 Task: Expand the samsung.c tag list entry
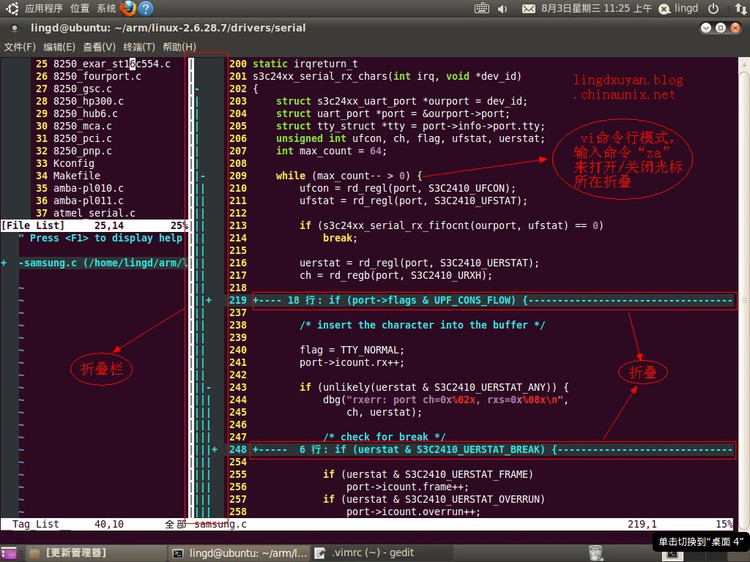tap(4, 263)
